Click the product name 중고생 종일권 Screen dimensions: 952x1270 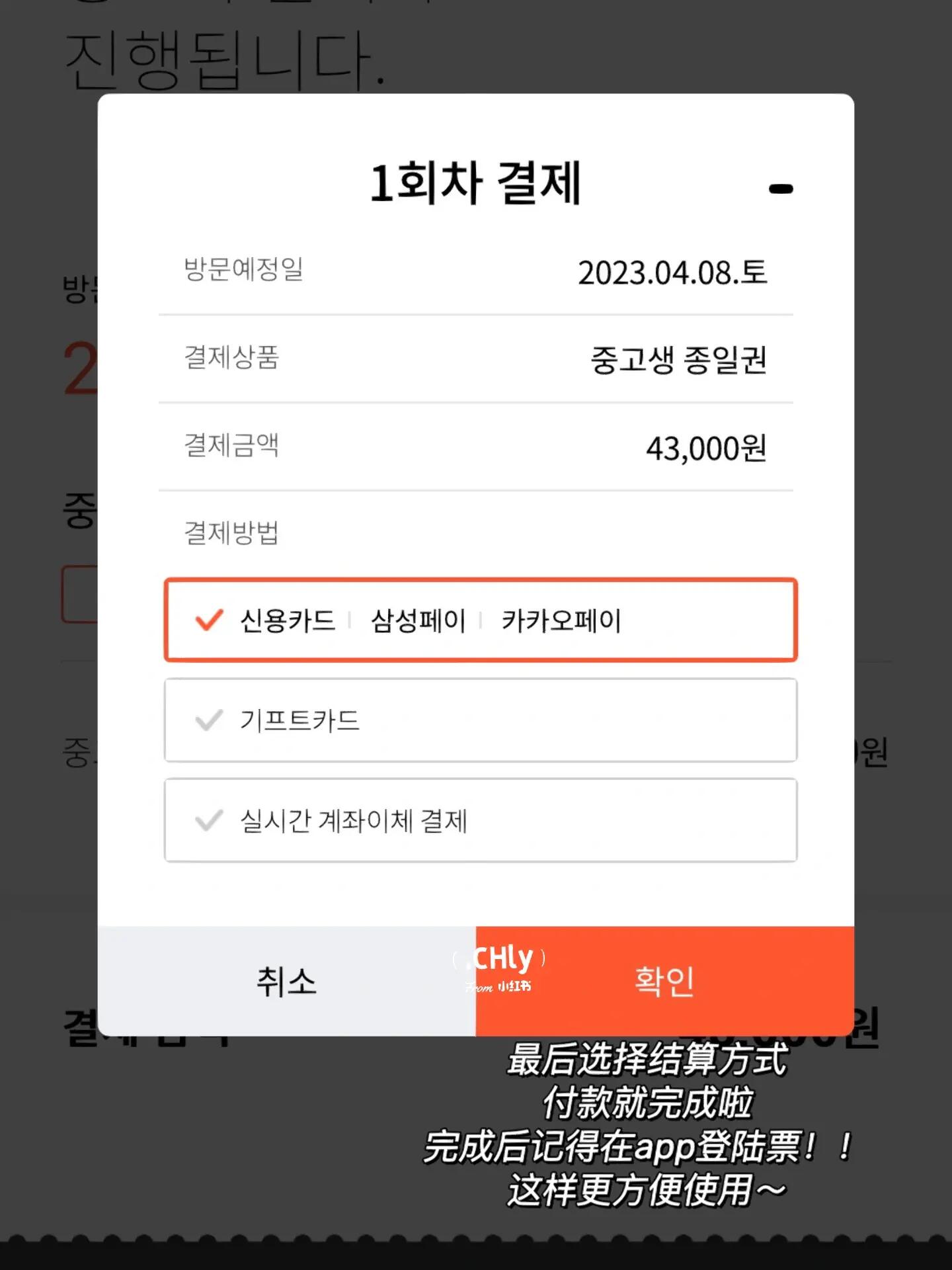[x=678, y=360]
